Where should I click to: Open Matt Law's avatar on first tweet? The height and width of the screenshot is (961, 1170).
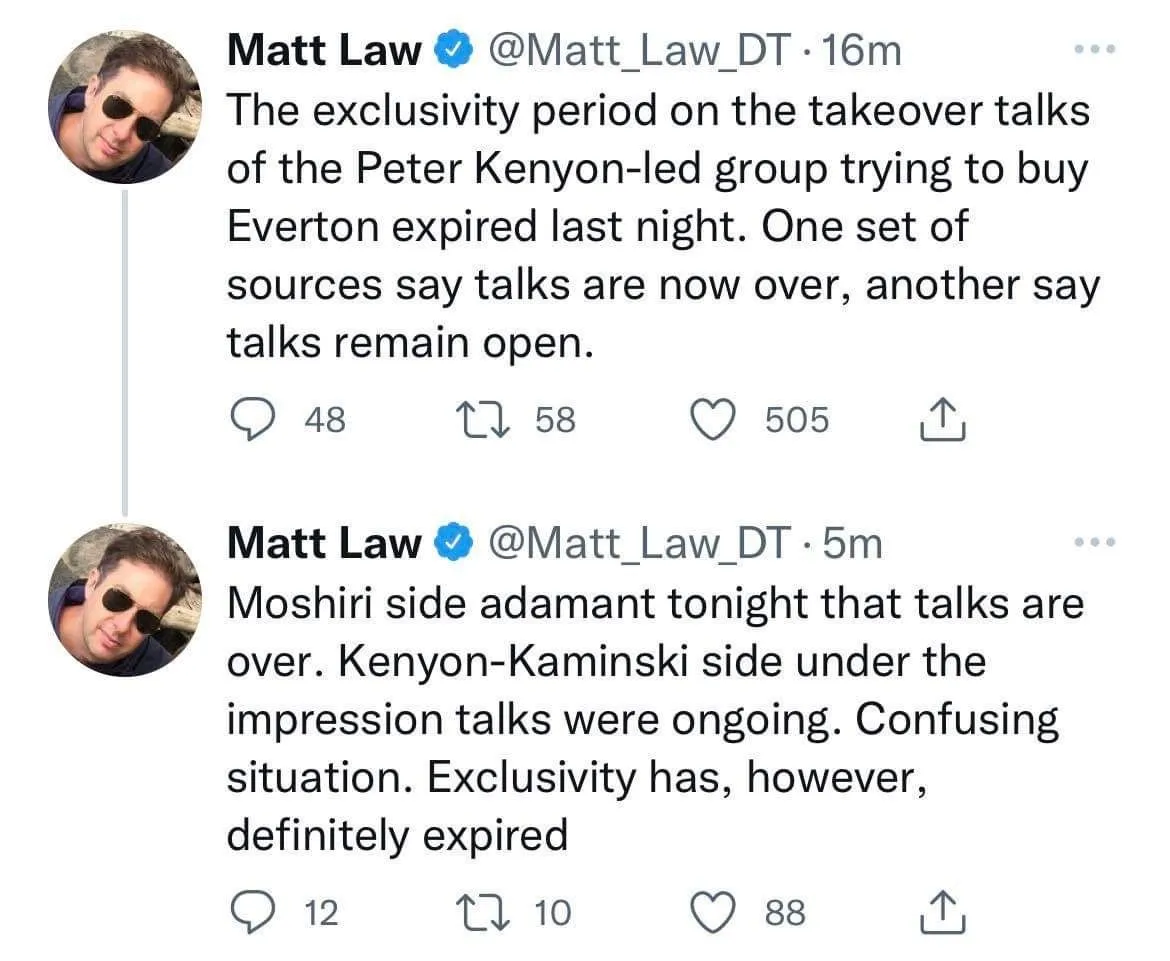pyautogui.click(x=126, y=107)
